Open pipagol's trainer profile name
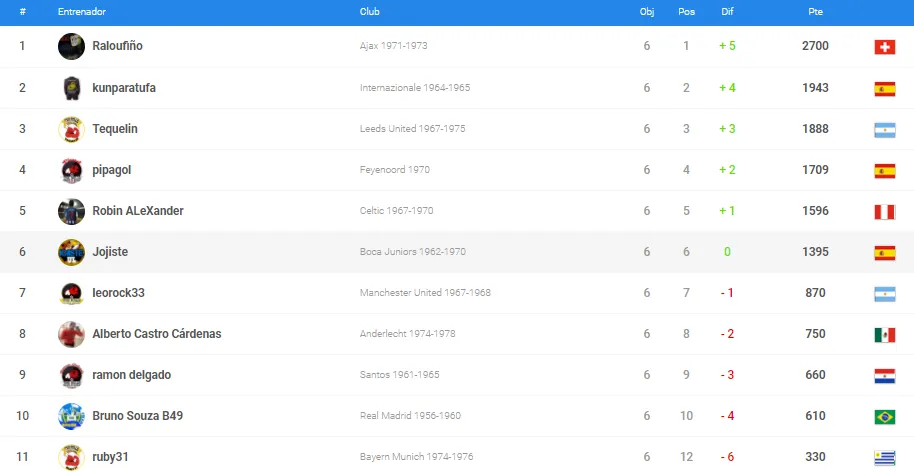Viewport: 914px width, 472px height. tap(111, 170)
